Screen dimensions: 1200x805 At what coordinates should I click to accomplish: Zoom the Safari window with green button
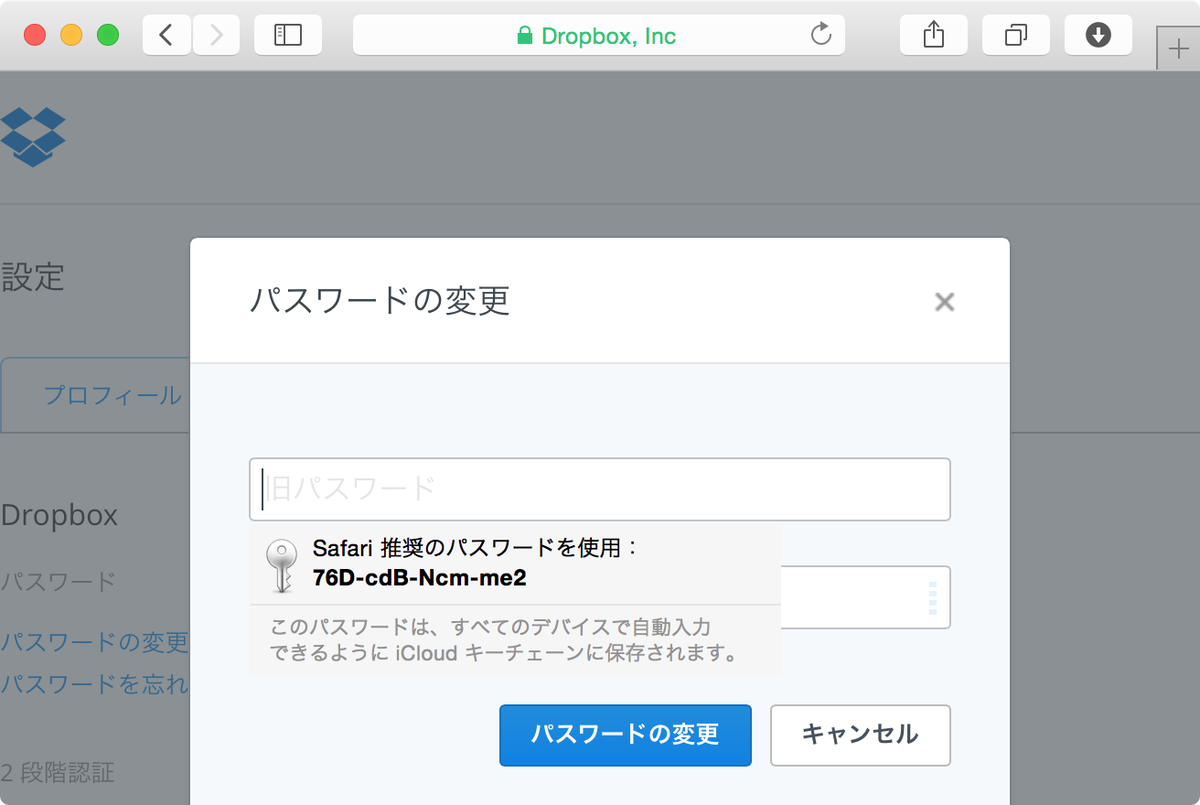tap(108, 36)
